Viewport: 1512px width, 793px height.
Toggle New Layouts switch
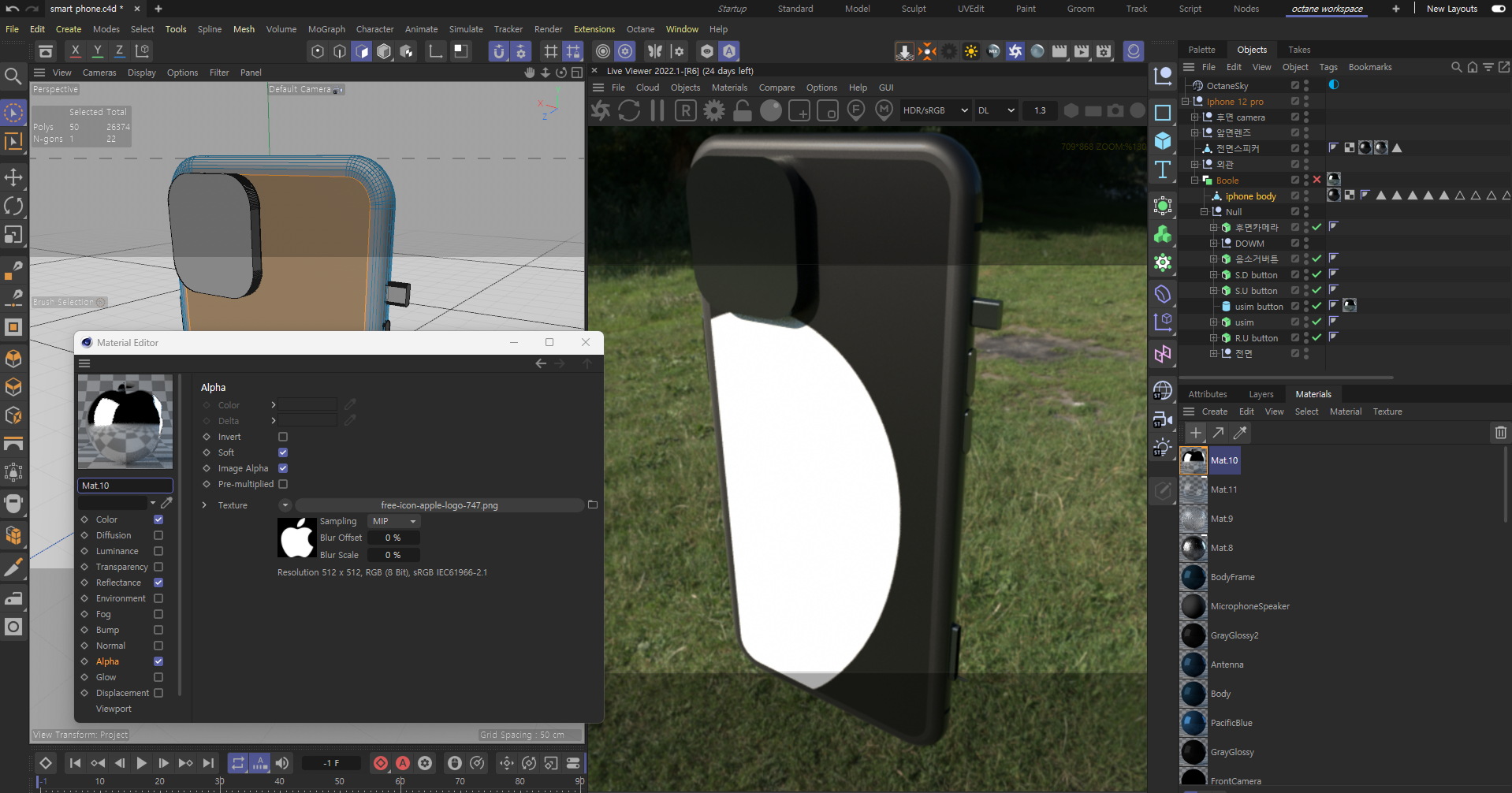pyautogui.click(x=1498, y=9)
